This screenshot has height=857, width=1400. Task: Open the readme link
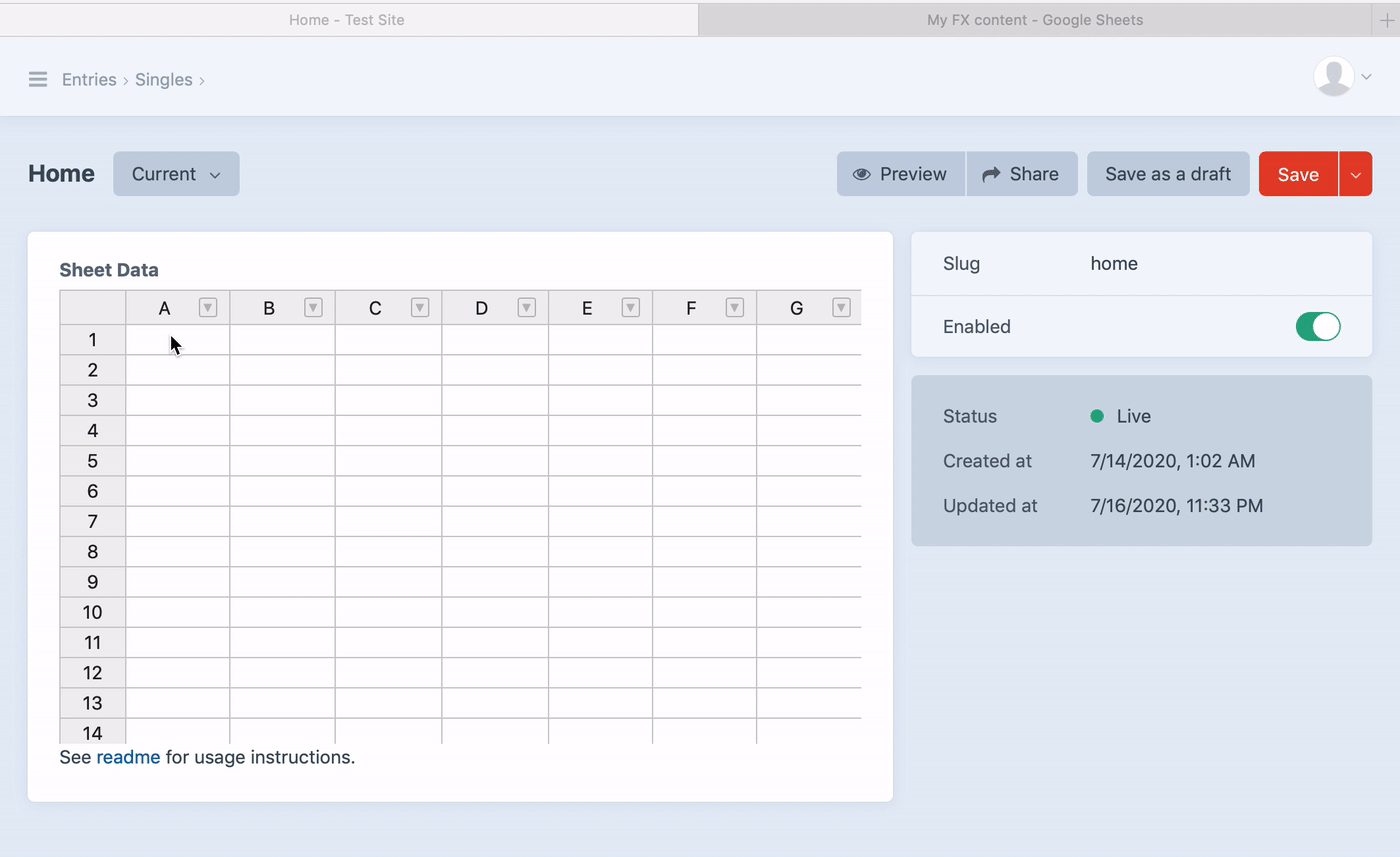pyautogui.click(x=128, y=757)
